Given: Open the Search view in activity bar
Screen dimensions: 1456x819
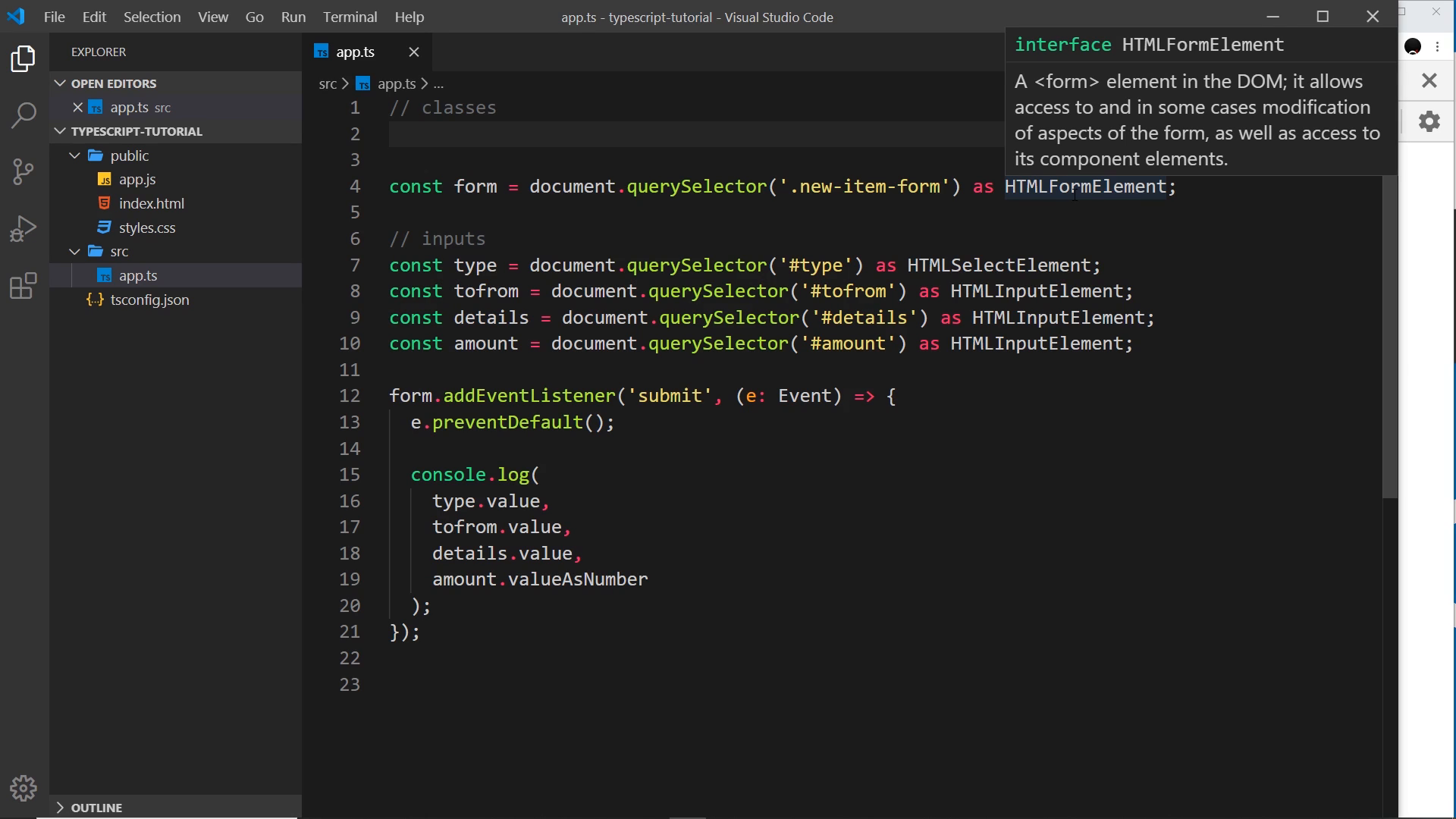Looking at the screenshot, I should tap(24, 115).
